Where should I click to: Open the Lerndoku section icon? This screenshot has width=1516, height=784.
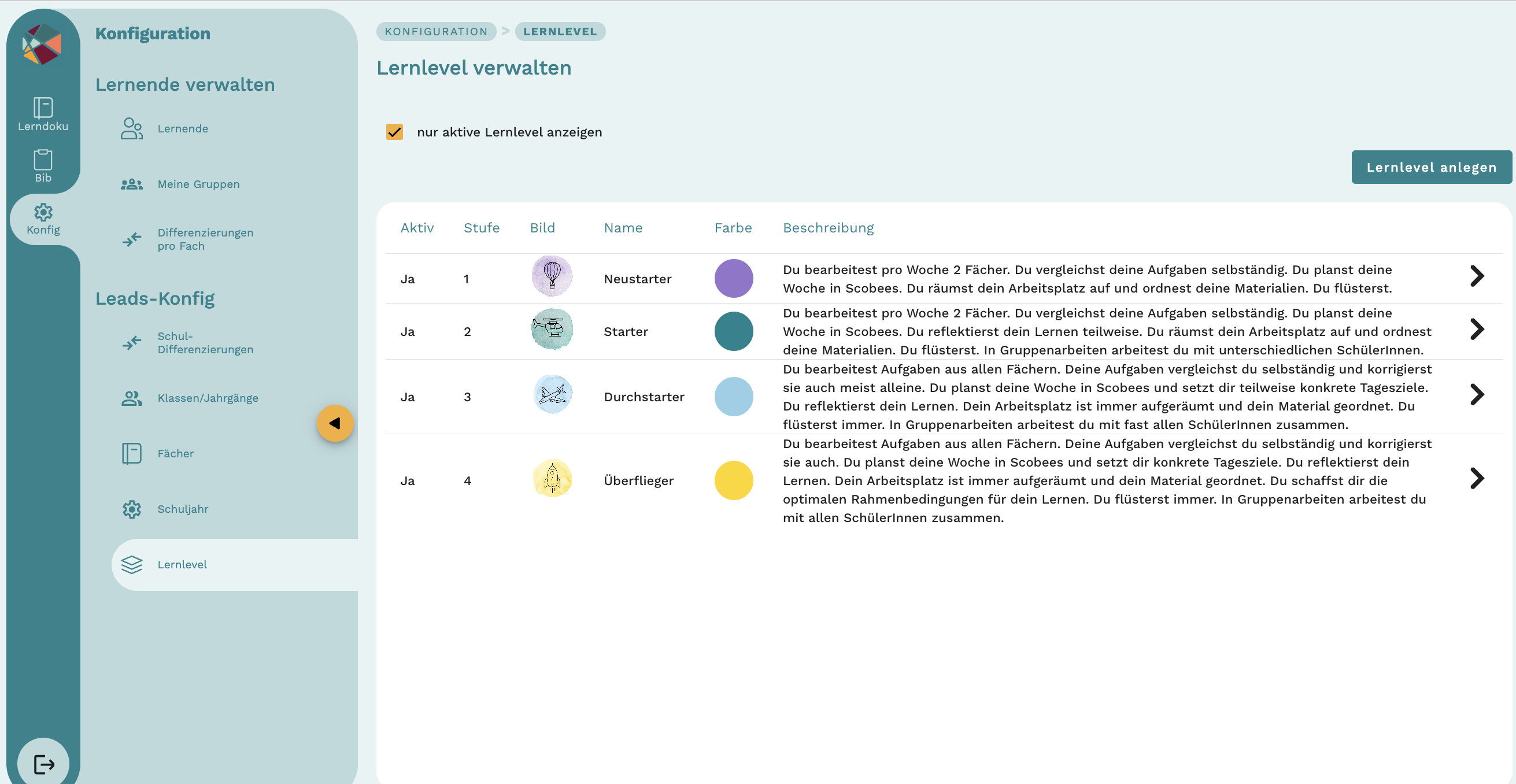43,108
